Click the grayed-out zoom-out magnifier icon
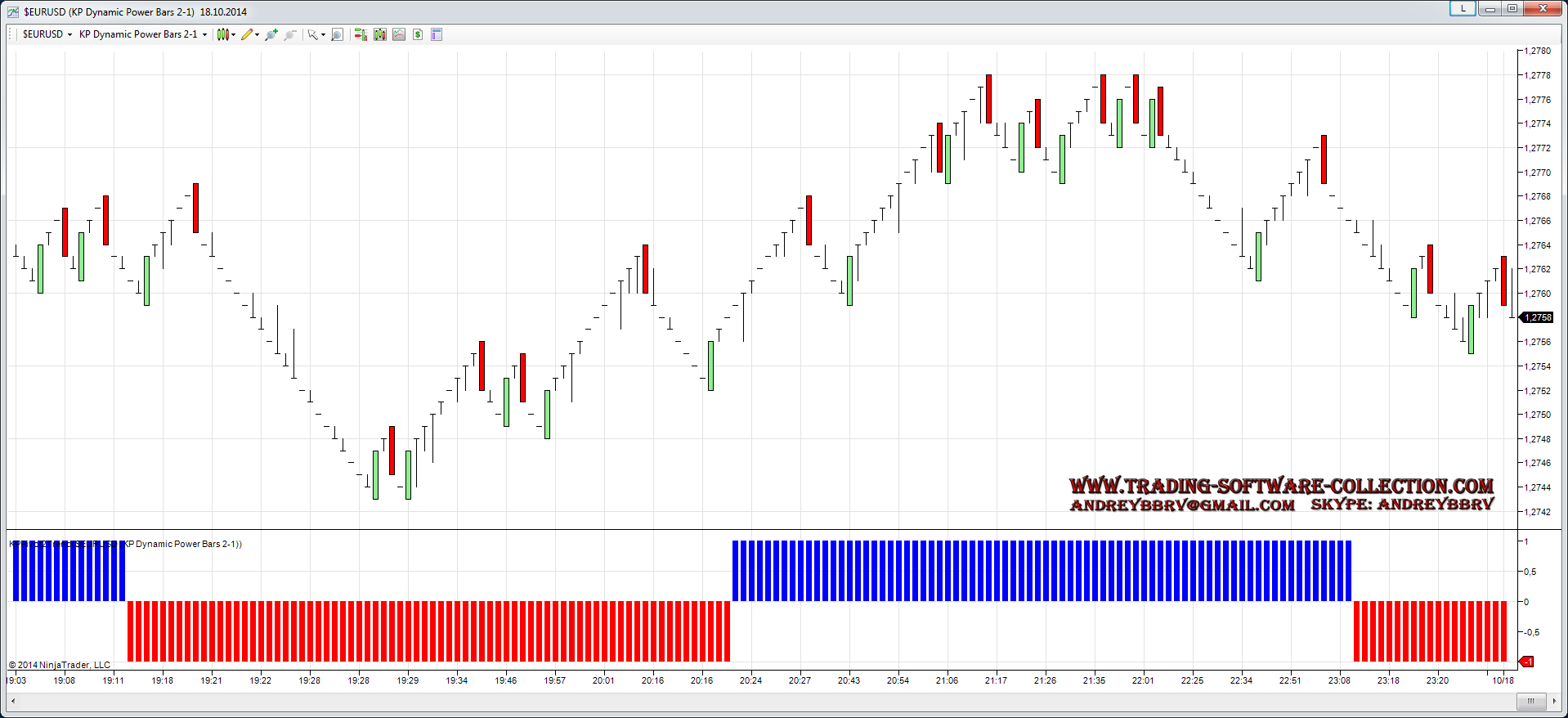The width and height of the screenshot is (1568, 718). pos(289,34)
